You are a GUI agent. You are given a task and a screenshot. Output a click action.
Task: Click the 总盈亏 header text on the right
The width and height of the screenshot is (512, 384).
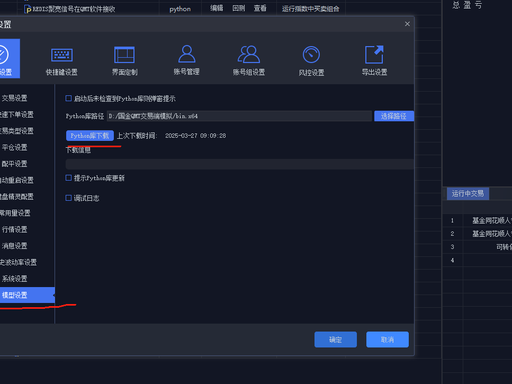click(x=467, y=5)
